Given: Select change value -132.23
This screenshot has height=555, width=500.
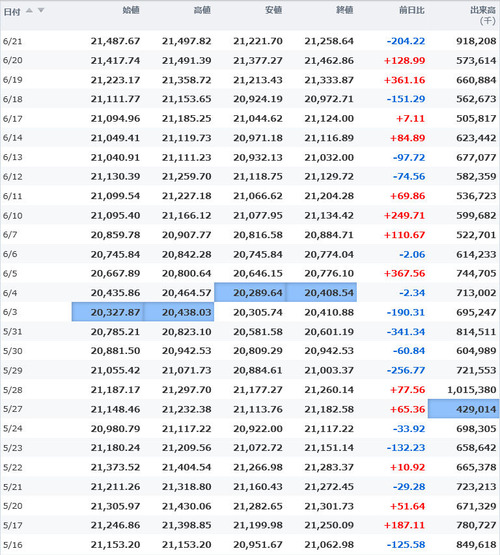Looking at the screenshot, I should pos(406,448).
